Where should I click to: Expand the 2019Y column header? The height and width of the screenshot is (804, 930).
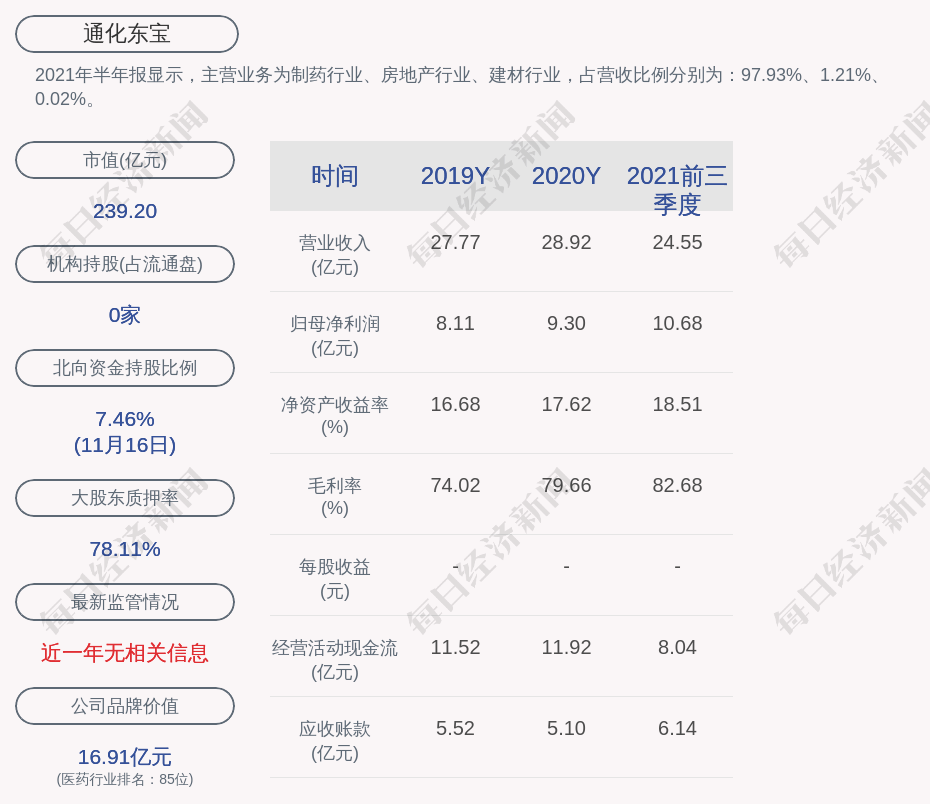click(455, 176)
